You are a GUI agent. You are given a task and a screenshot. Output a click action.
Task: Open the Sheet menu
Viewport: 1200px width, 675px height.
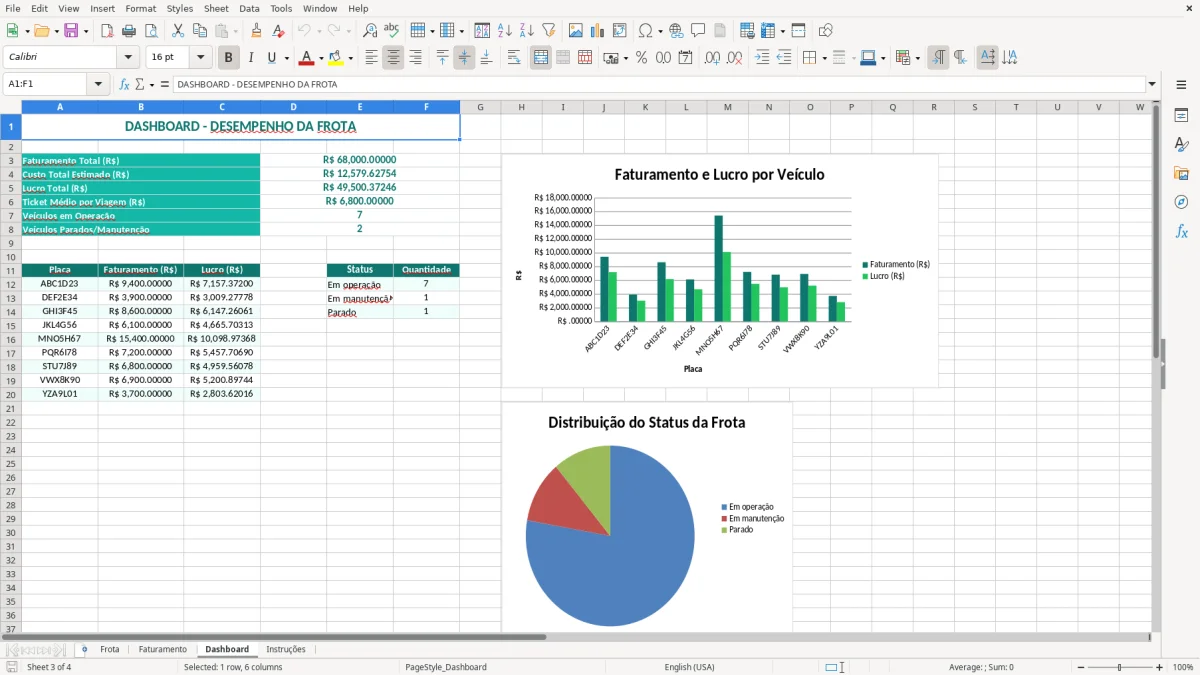click(216, 8)
